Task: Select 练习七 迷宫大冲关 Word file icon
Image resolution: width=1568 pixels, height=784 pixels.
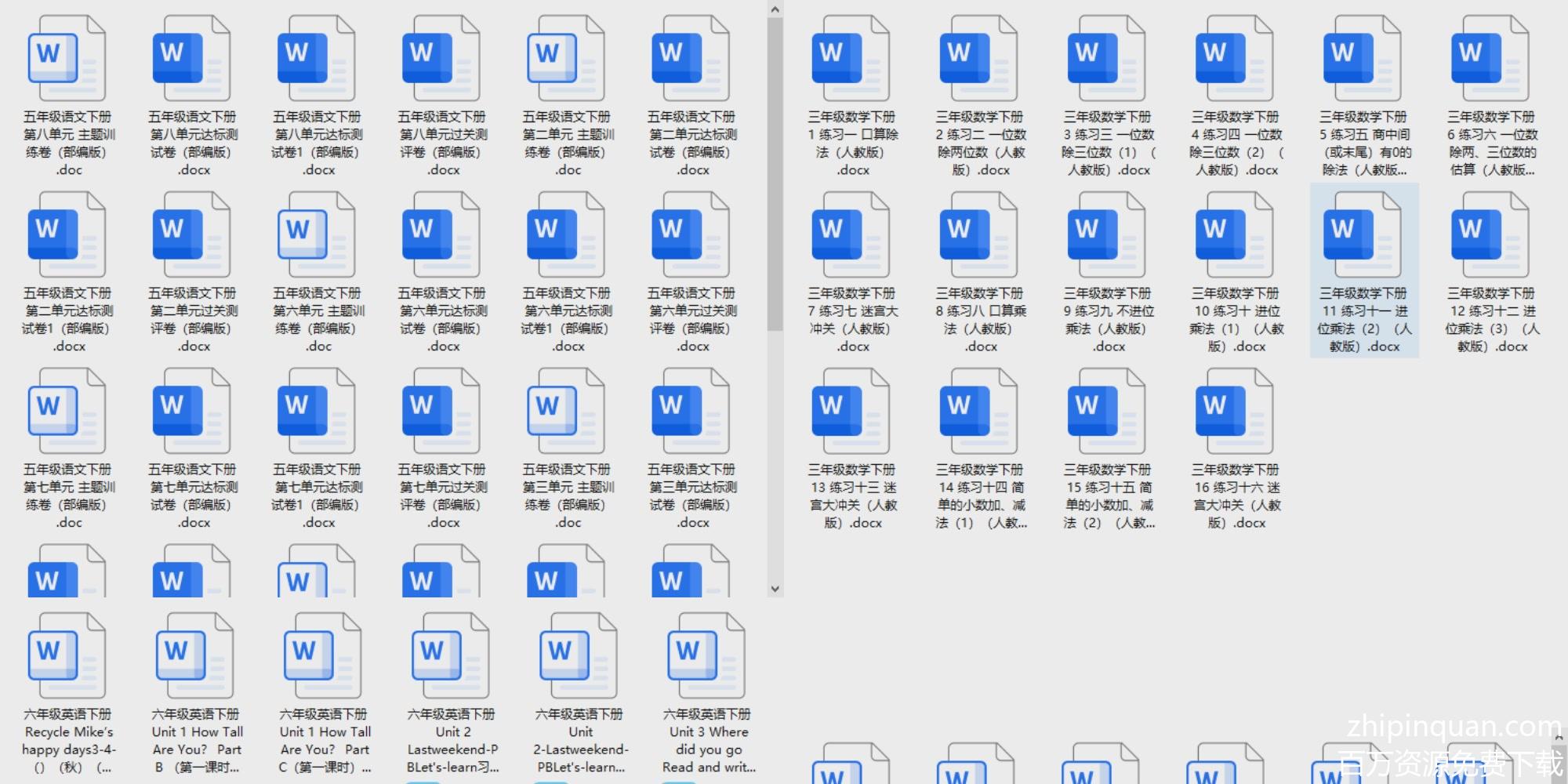Action: click(x=851, y=235)
